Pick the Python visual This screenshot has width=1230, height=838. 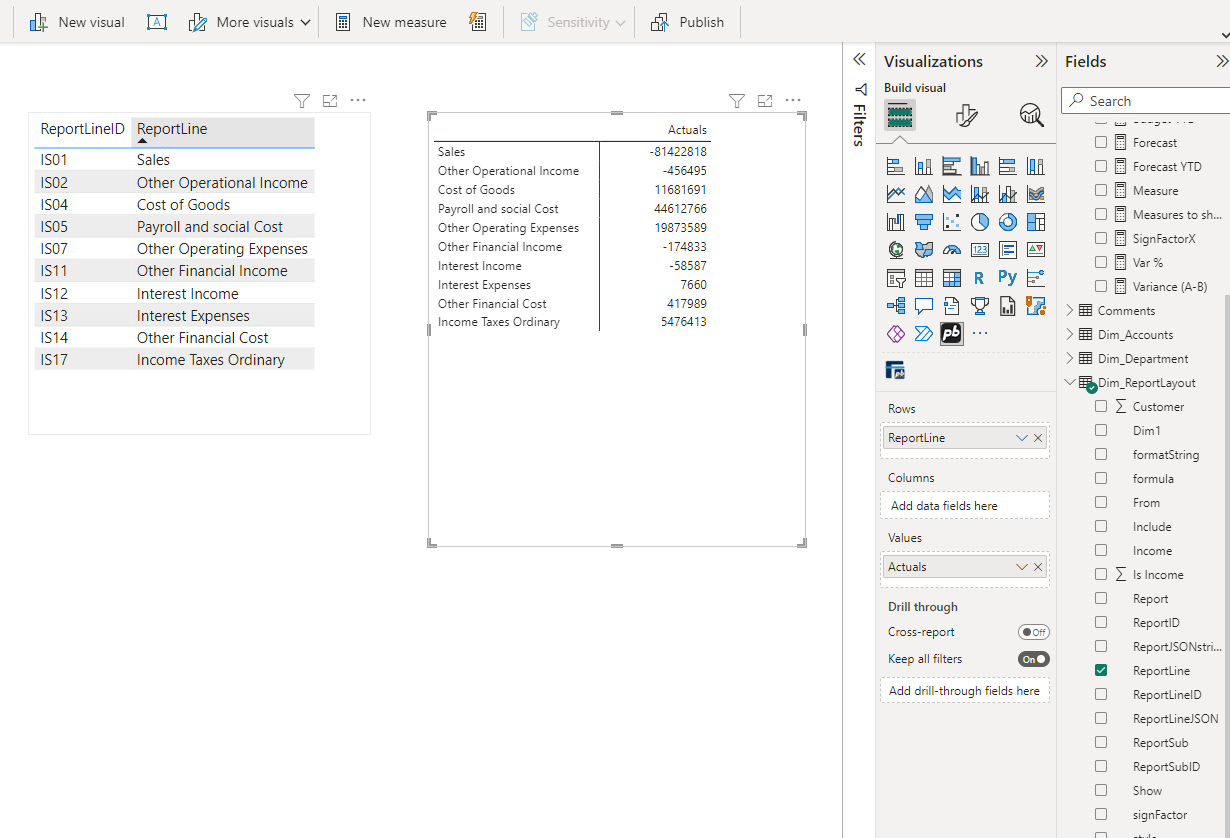pyautogui.click(x=1008, y=277)
